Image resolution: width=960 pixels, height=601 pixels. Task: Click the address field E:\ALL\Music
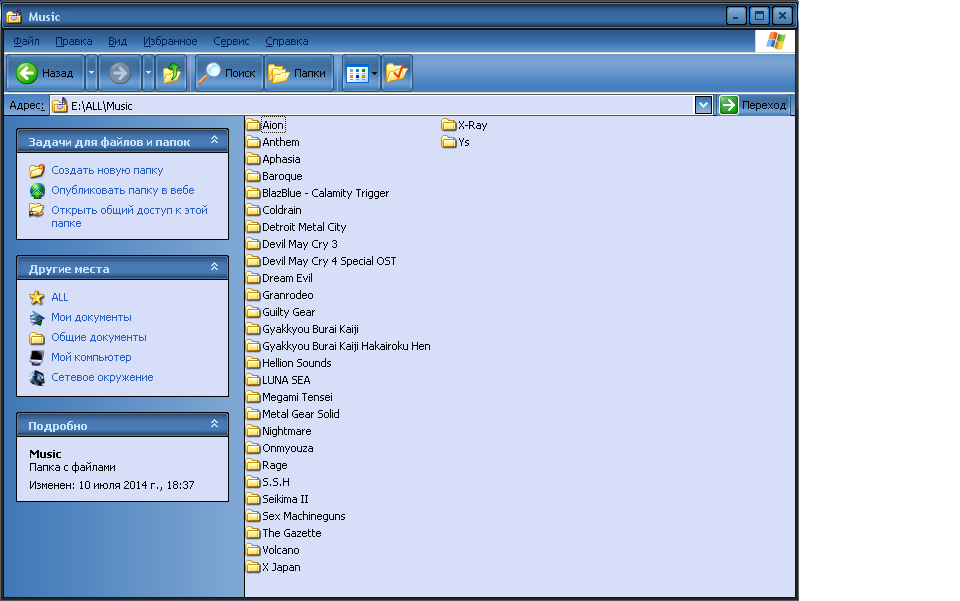(x=372, y=105)
